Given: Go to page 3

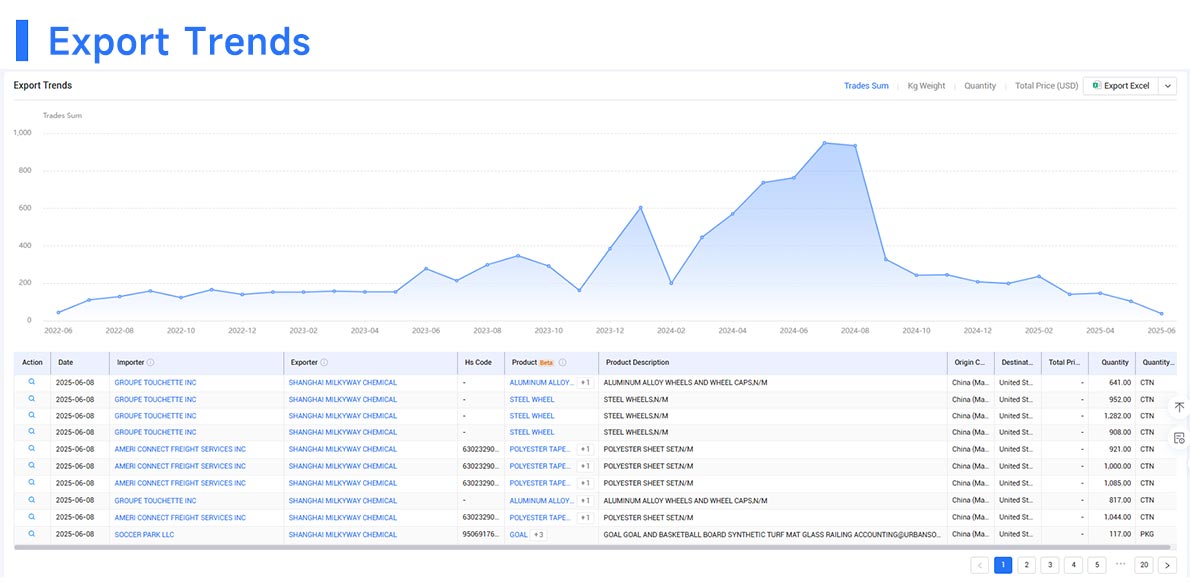Looking at the screenshot, I should point(1050,565).
